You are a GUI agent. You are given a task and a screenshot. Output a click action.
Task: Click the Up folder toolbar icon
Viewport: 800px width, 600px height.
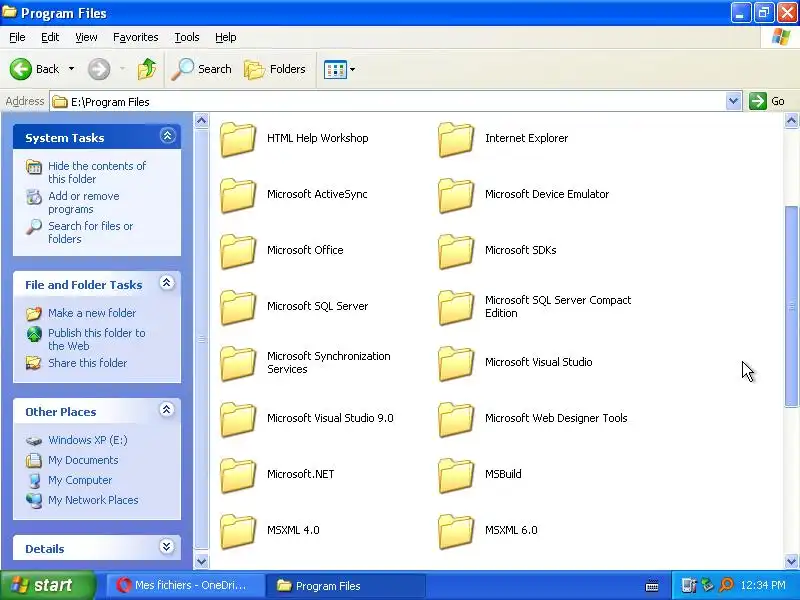click(x=147, y=69)
